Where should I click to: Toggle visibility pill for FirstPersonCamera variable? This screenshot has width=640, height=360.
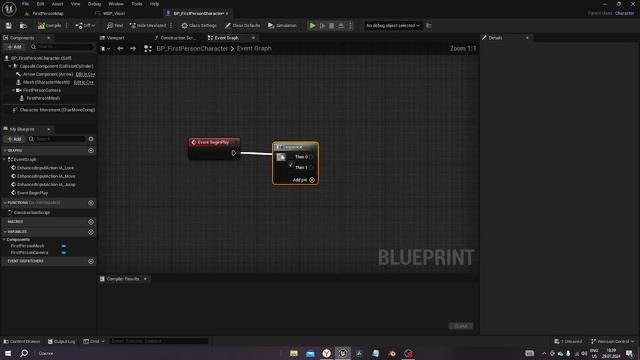click(64, 253)
